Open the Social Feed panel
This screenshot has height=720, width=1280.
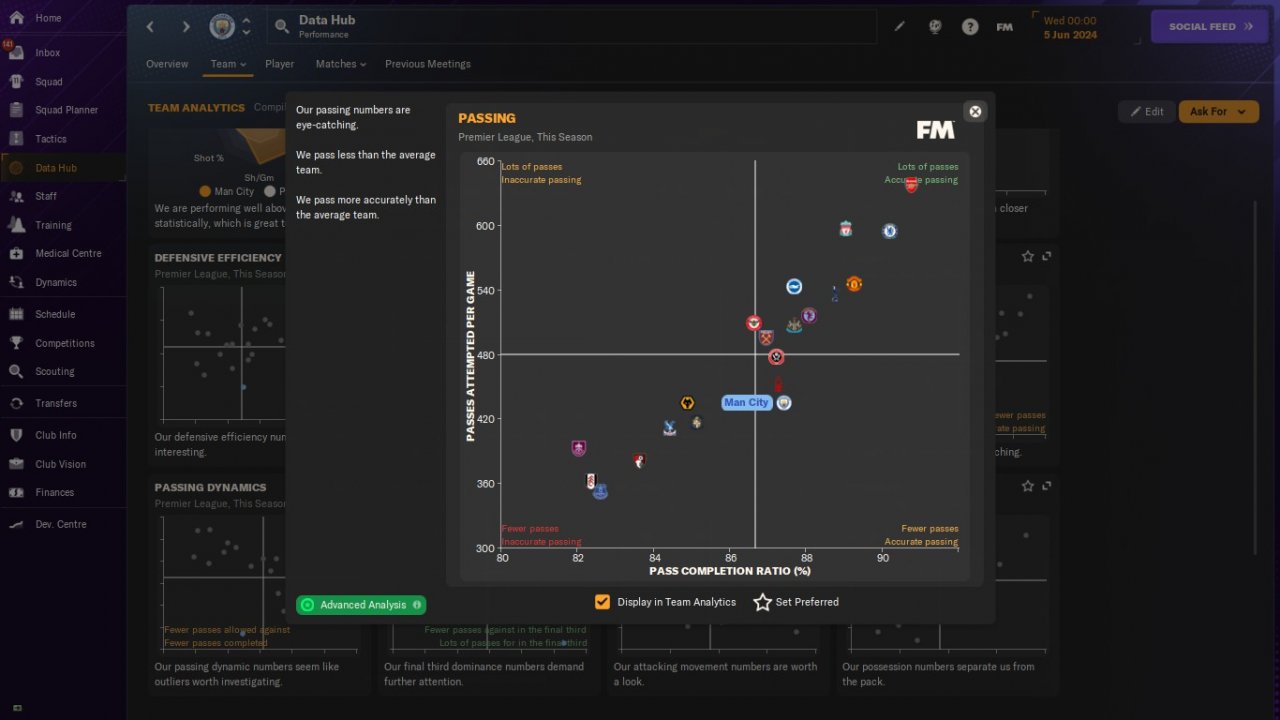(x=1211, y=27)
